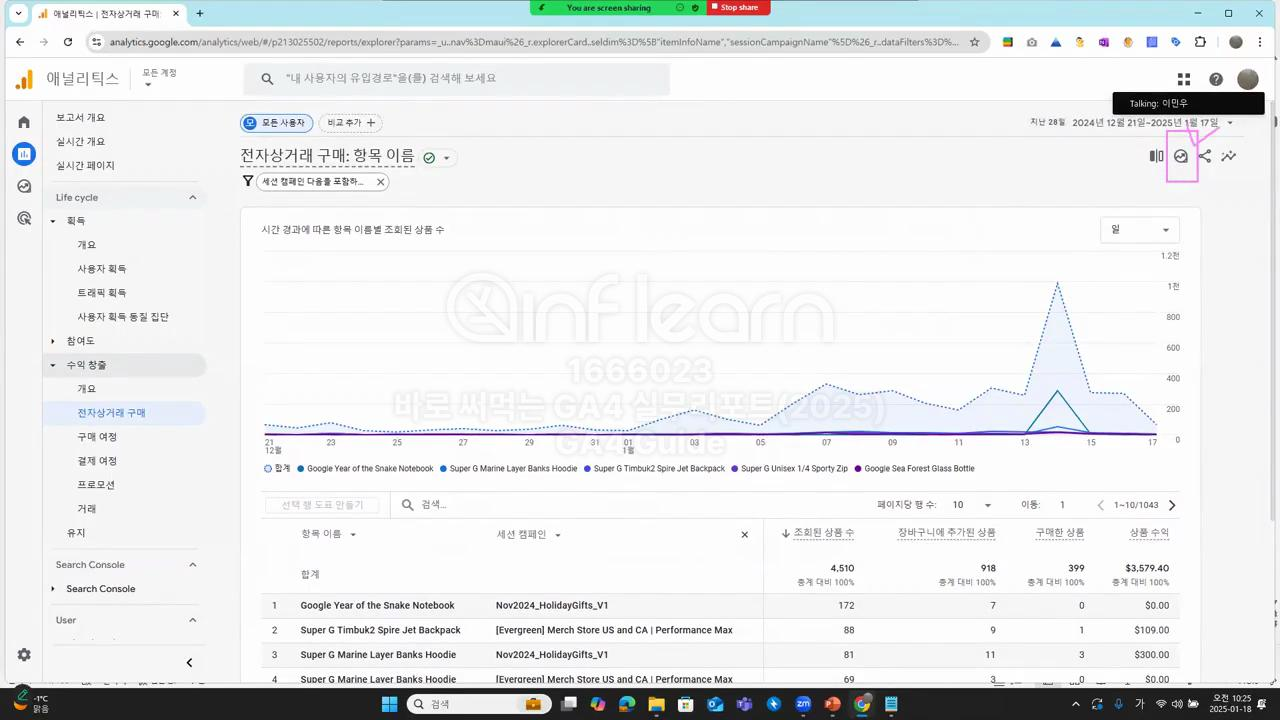Open the Explore icon in the left rail

tap(24, 186)
